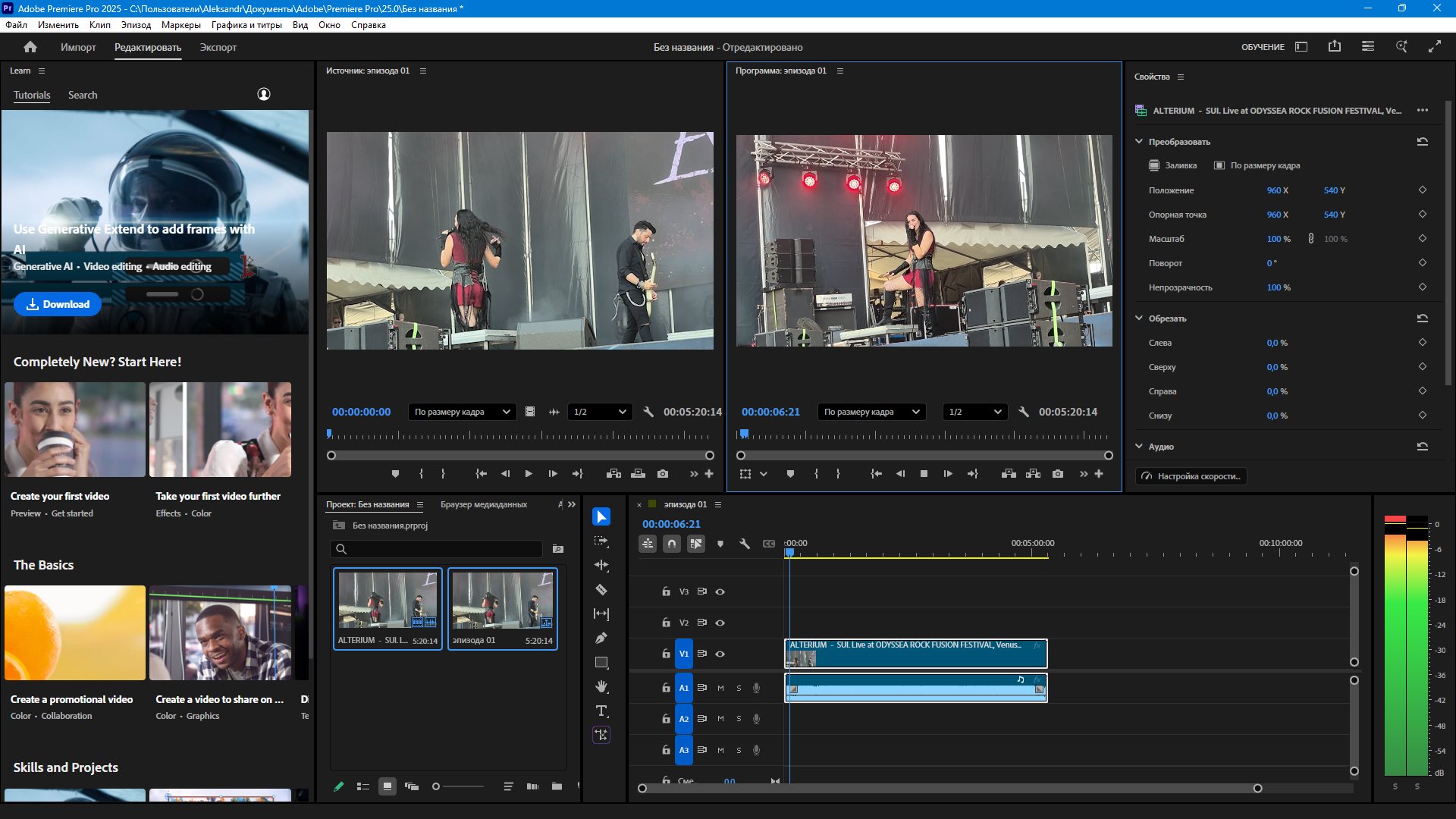Open Source monitor playback resolution dropdown
This screenshot has width=1456, height=819.
(600, 412)
